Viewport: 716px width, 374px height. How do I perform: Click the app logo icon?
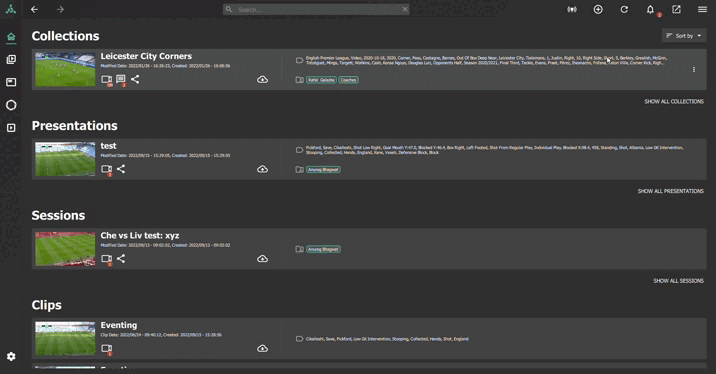(x=11, y=9)
